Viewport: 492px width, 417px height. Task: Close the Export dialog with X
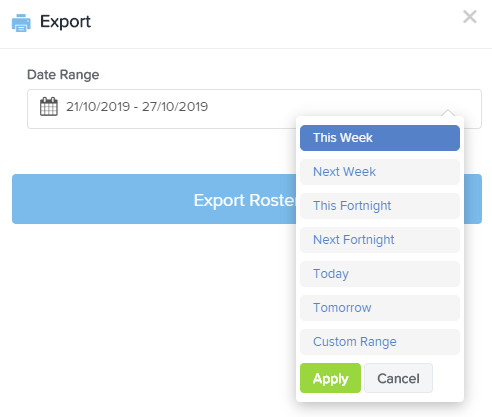(470, 16)
